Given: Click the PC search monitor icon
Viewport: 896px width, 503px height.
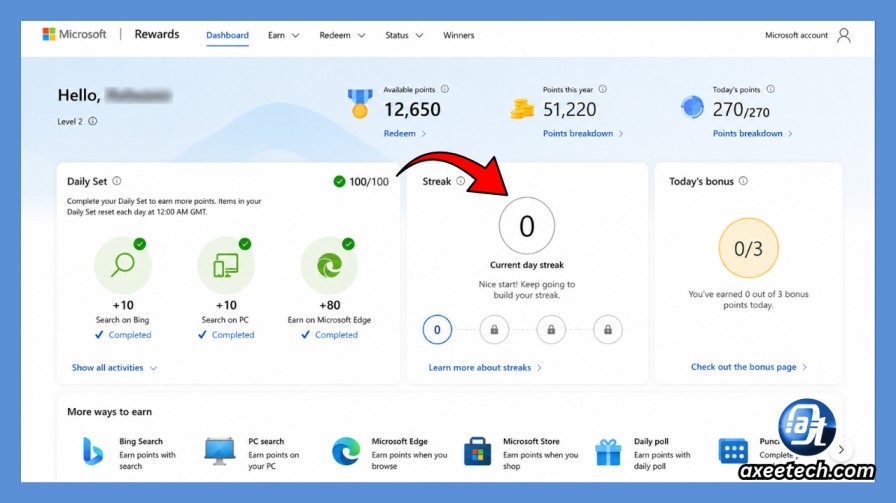Looking at the screenshot, I should 220,451.
